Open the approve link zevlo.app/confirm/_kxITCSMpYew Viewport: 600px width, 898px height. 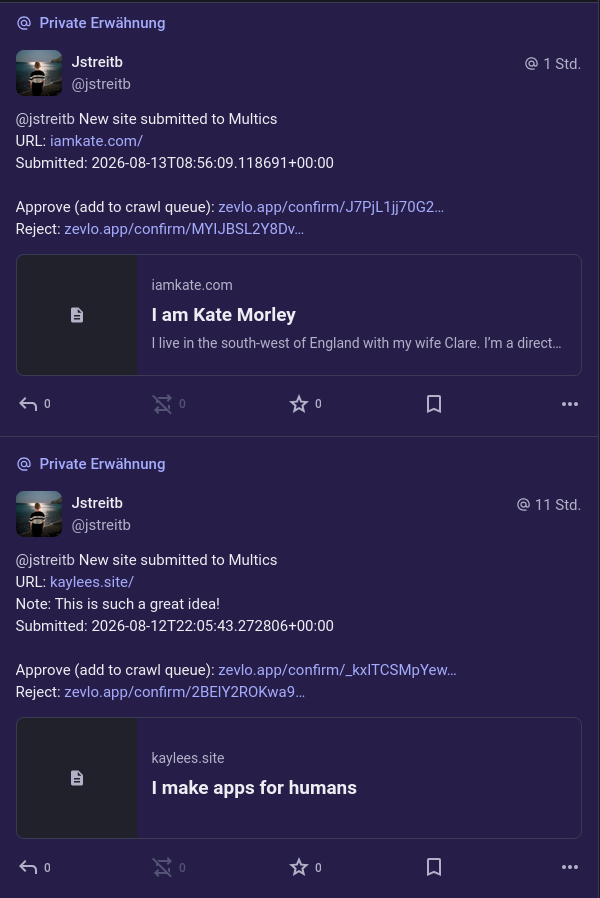click(x=337, y=670)
